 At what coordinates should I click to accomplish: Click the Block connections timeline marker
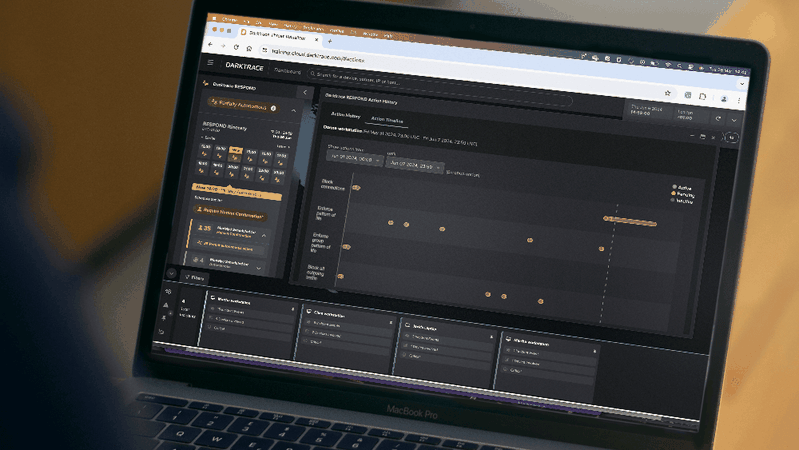(356, 188)
